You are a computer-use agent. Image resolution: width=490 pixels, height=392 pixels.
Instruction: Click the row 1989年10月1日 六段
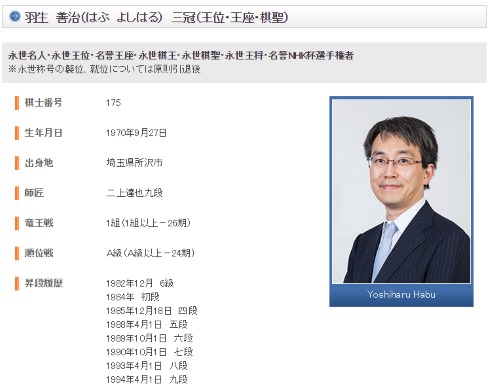[x=149, y=338]
